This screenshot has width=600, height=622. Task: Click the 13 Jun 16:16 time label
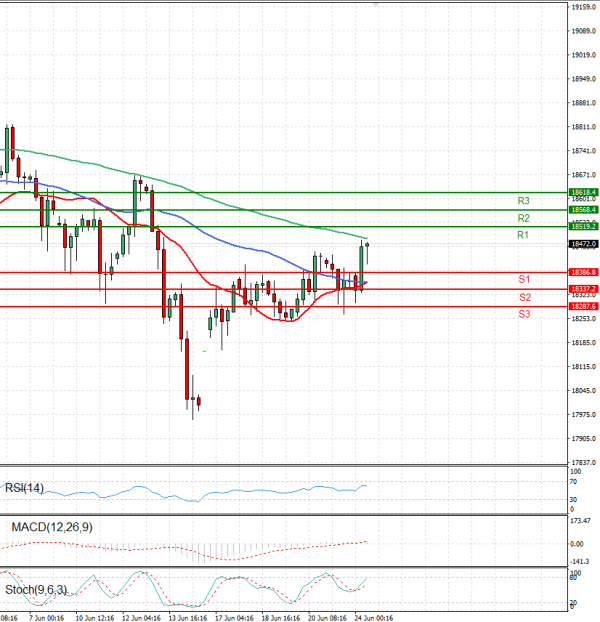(x=188, y=618)
